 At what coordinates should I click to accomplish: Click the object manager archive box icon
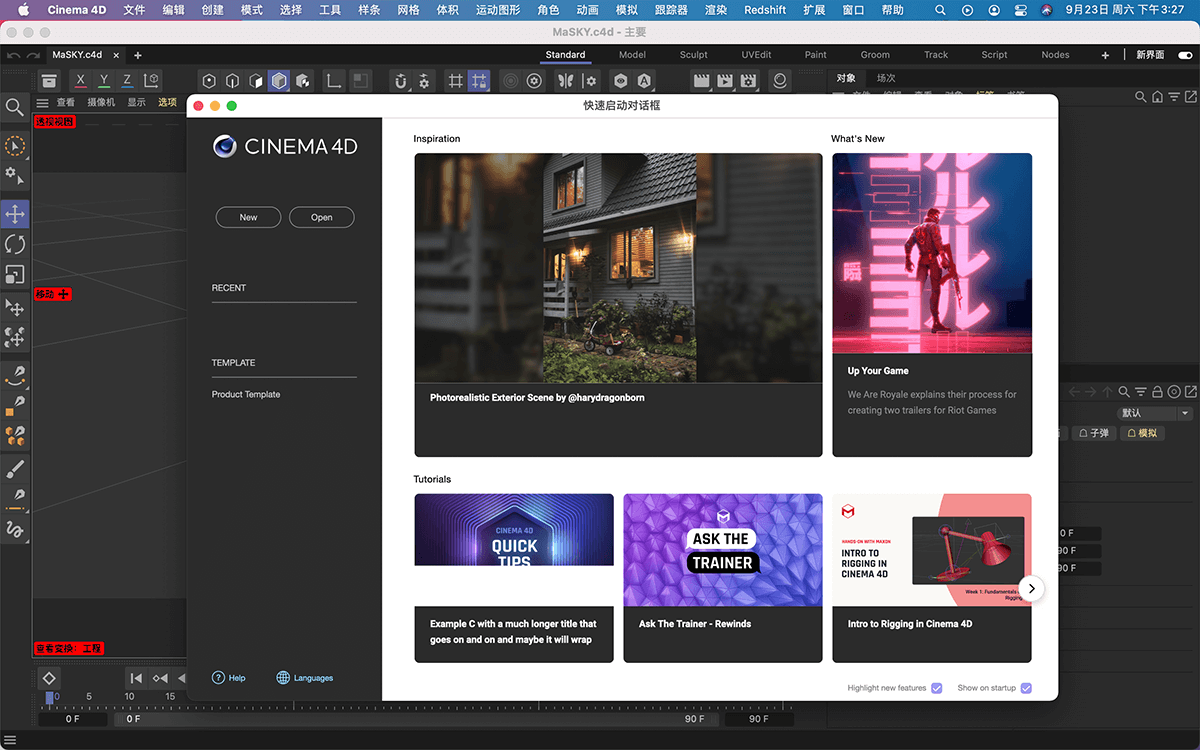point(49,81)
